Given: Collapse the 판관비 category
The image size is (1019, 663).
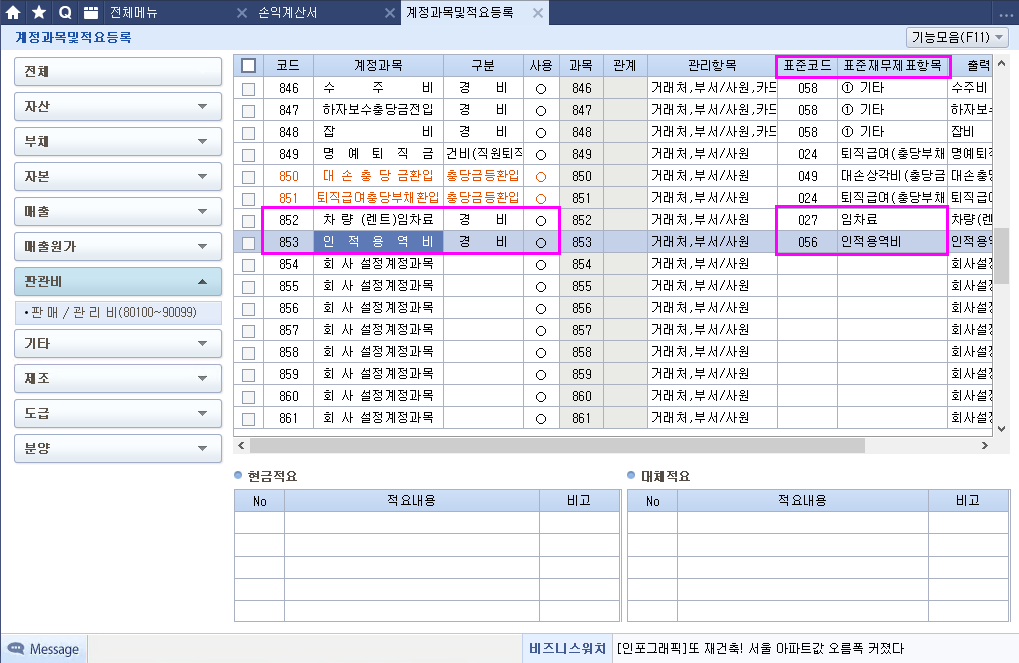Looking at the screenshot, I should (118, 282).
